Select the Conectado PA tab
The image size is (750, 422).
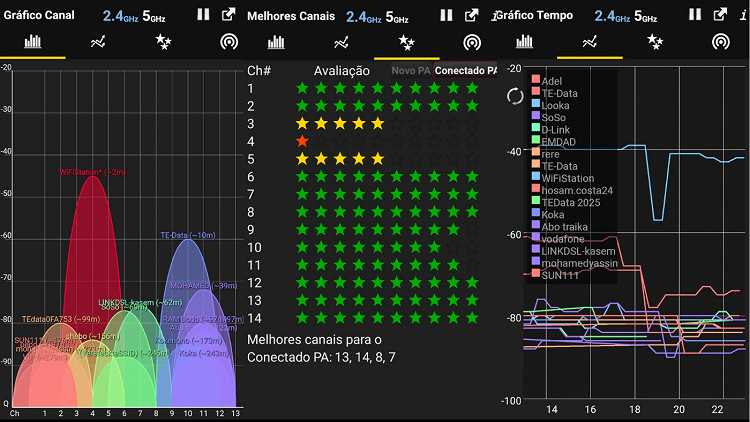click(466, 70)
